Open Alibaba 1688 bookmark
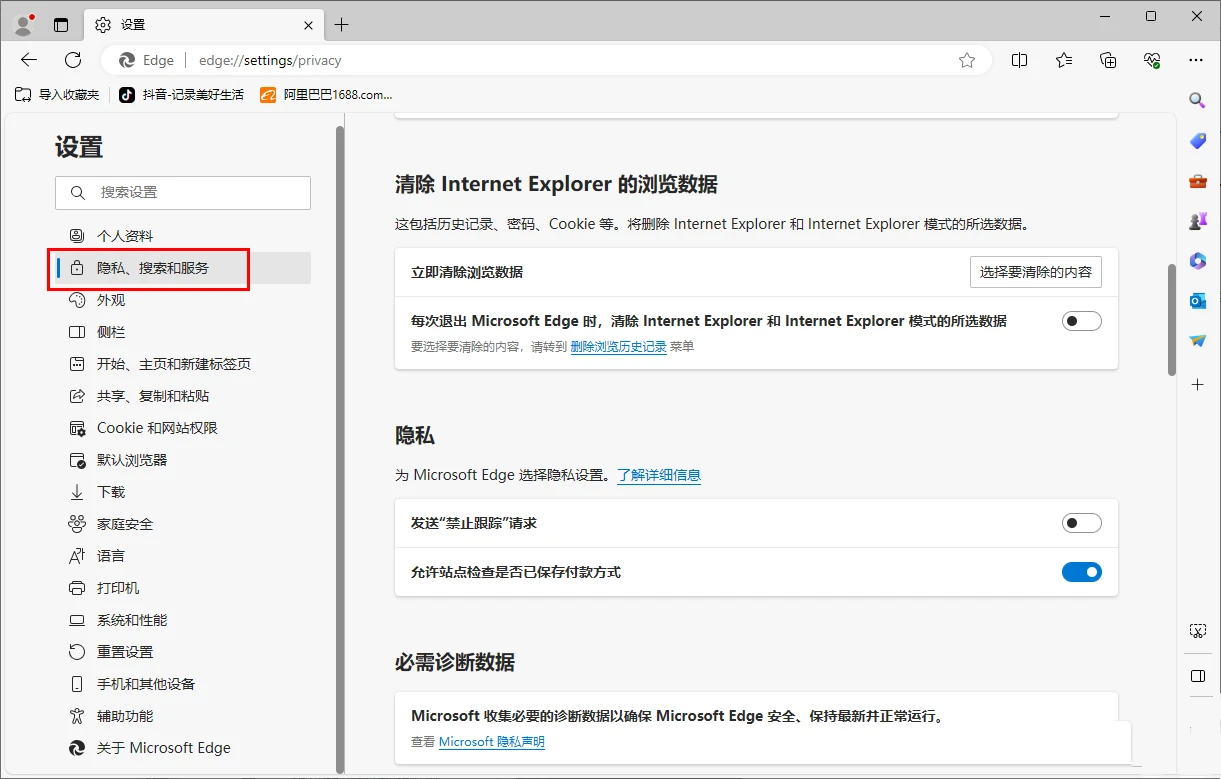This screenshot has height=779, width=1221. point(326,94)
